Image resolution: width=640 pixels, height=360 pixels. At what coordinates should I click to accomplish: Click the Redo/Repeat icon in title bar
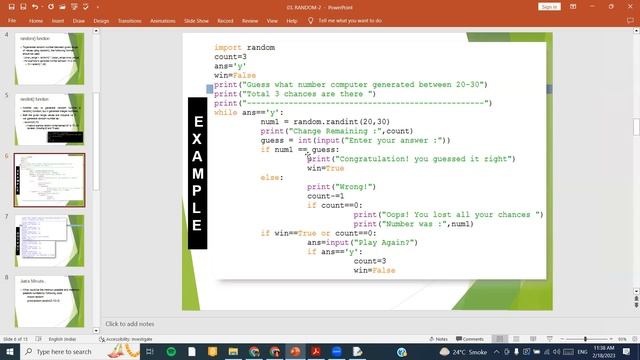click(51, 7)
